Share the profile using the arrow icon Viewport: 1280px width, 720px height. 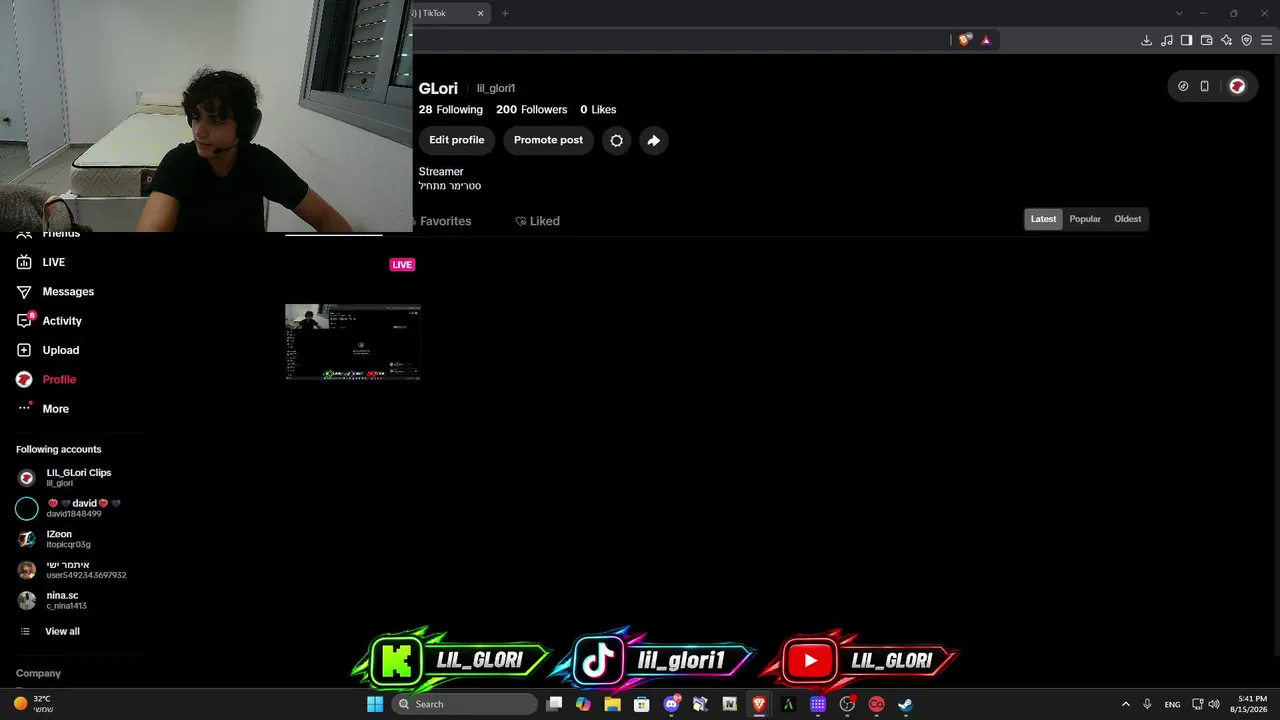(x=653, y=140)
